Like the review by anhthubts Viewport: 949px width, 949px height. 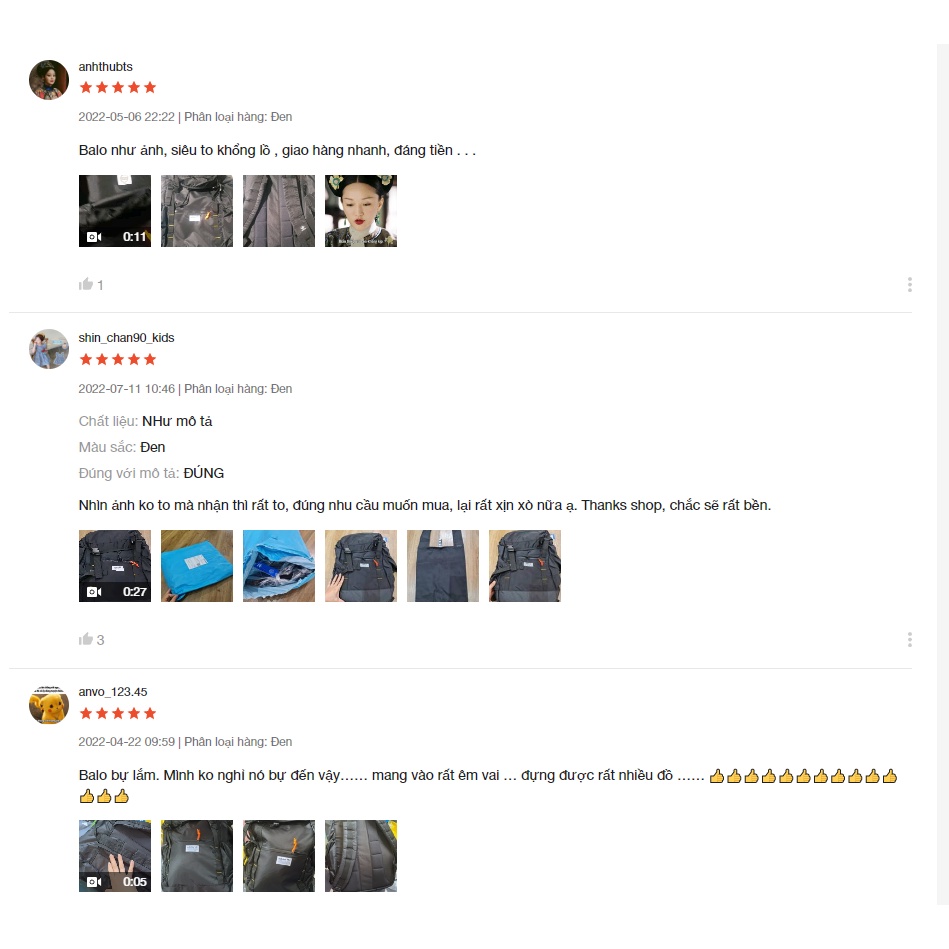click(x=86, y=284)
